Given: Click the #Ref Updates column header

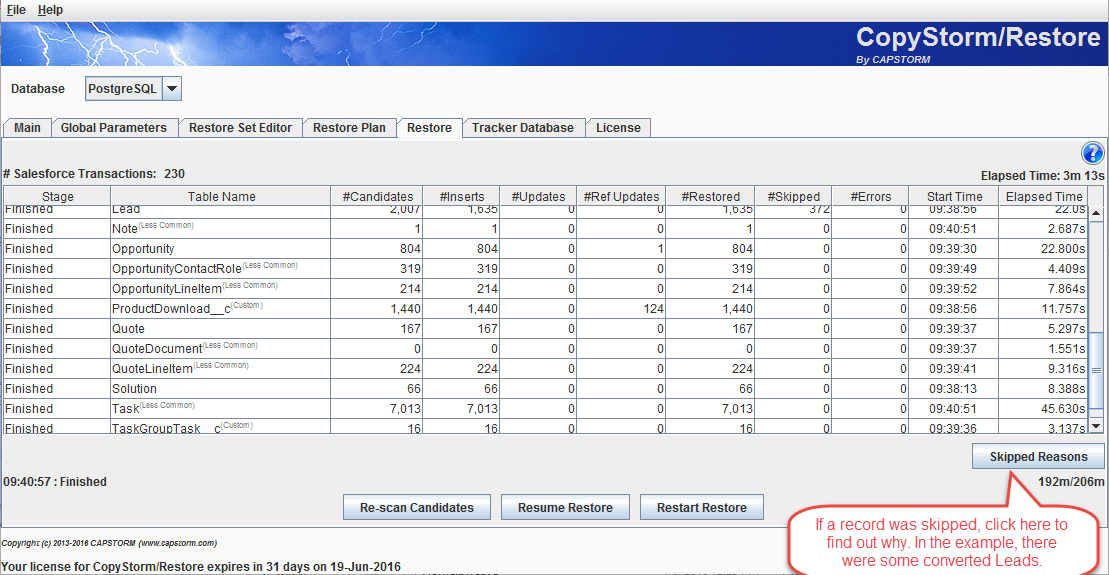Looking at the screenshot, I should pos(622,197).
